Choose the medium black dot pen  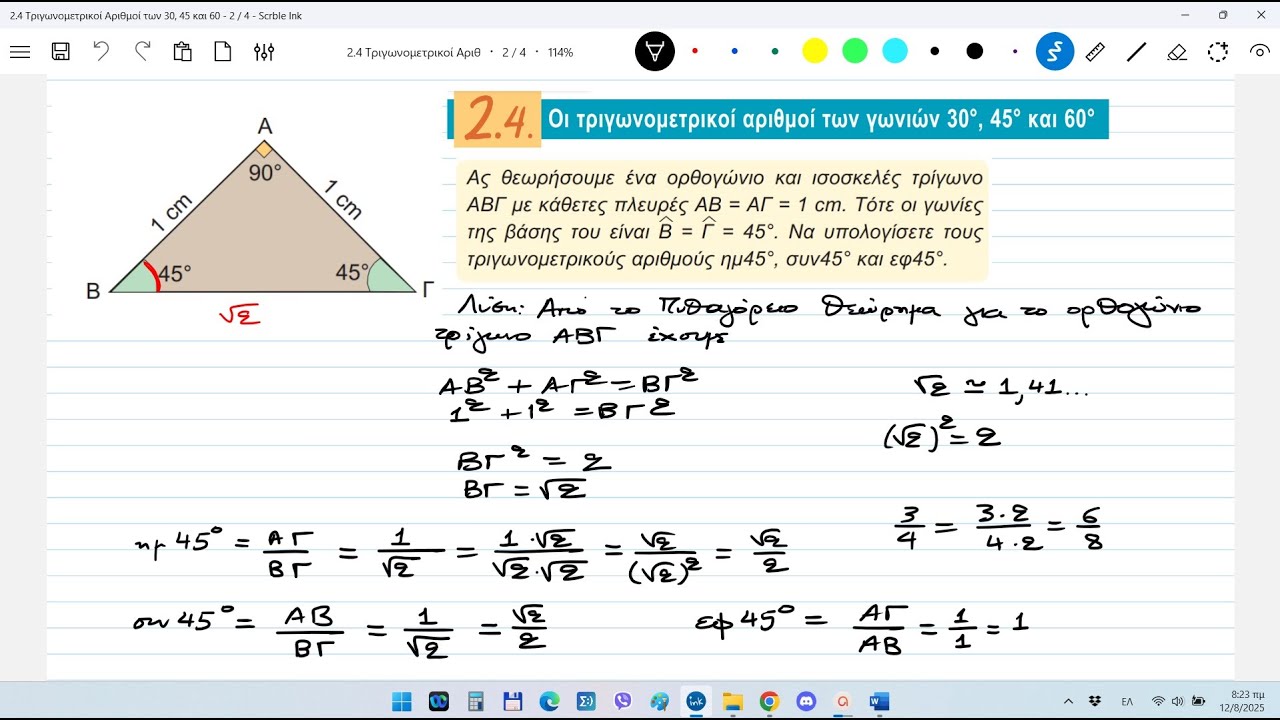[935, 51]
